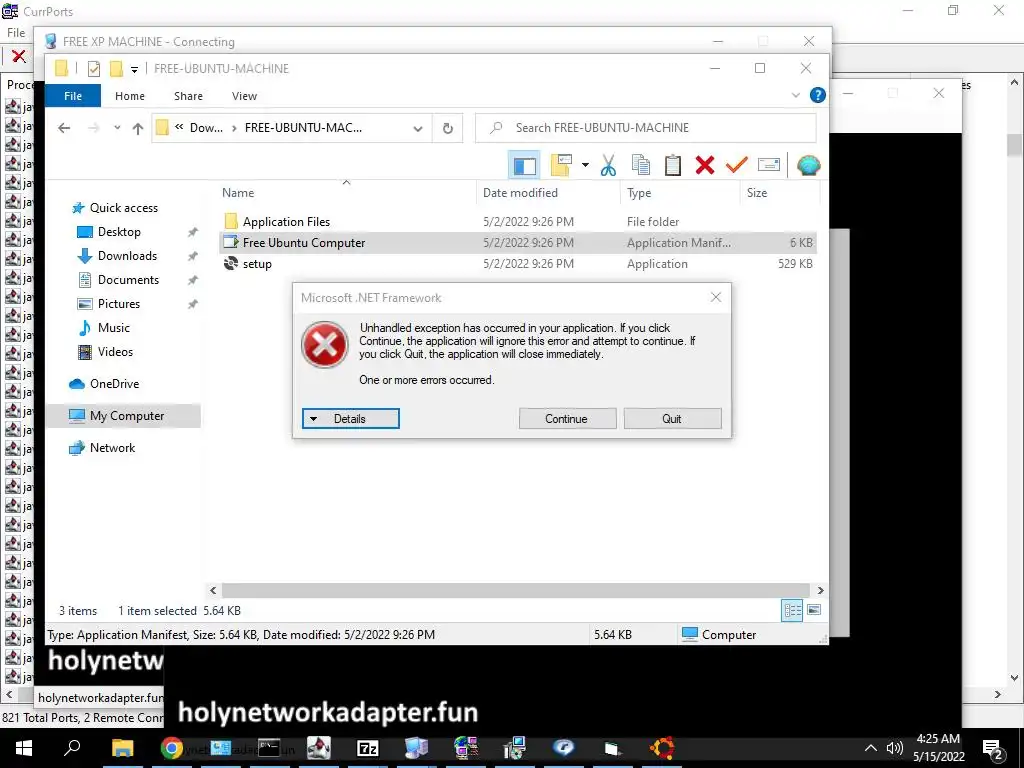1024x768 pixels.
Task: Click Continue in the .NET error dialog
Action: pos(567,419)
